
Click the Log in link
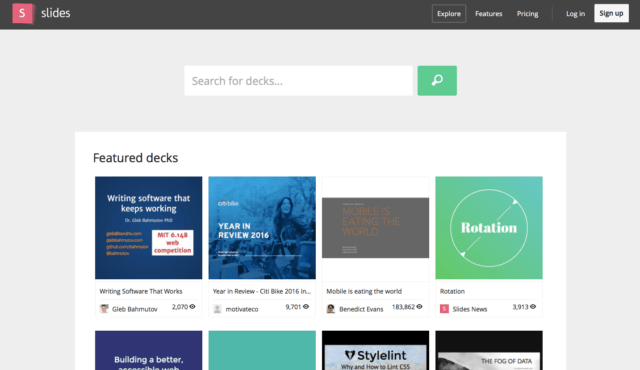point(575,13)
